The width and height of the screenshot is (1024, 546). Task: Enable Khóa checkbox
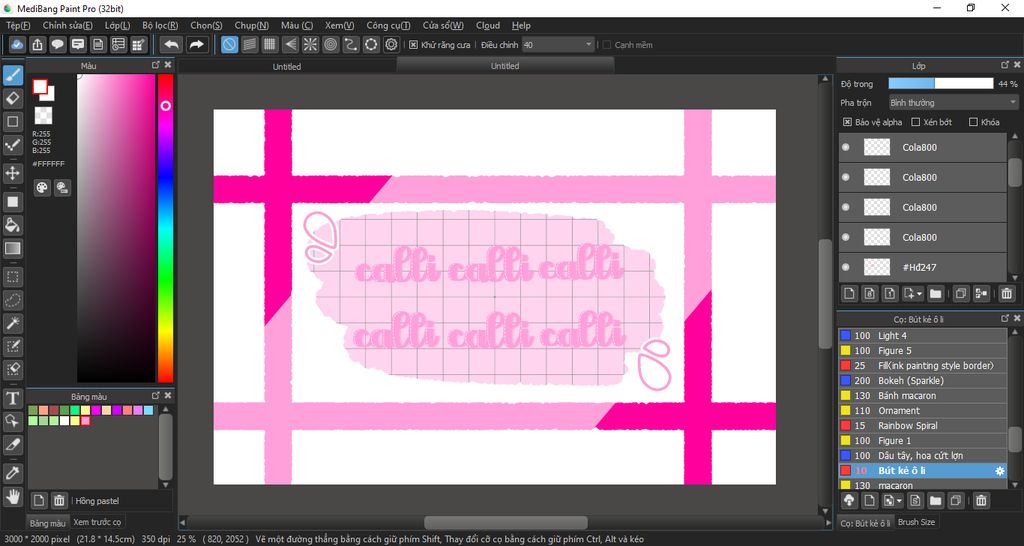coord(974,122)
